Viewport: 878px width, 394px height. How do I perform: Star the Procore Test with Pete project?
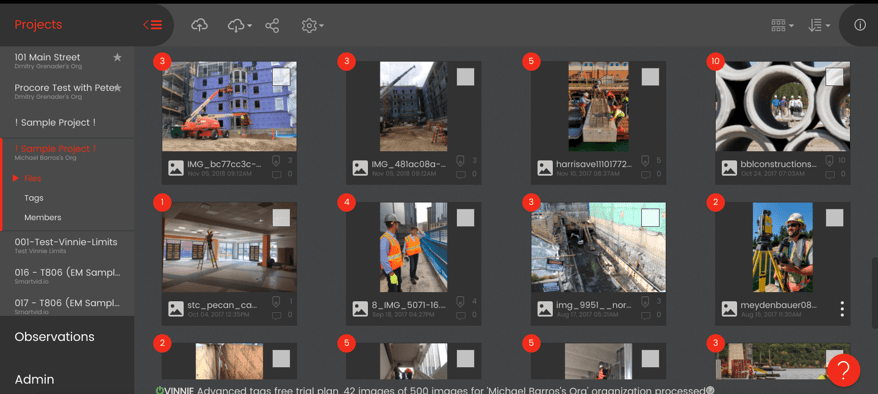pyautogui.click(x=118, y=88)
